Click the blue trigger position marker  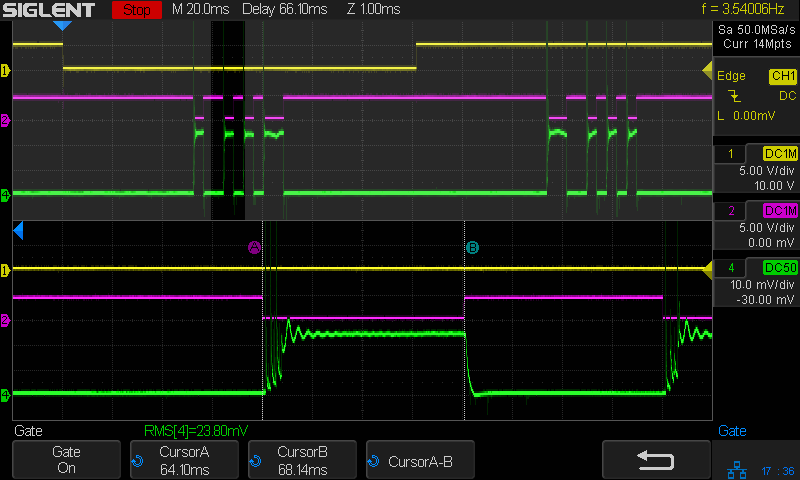point(62,25)
